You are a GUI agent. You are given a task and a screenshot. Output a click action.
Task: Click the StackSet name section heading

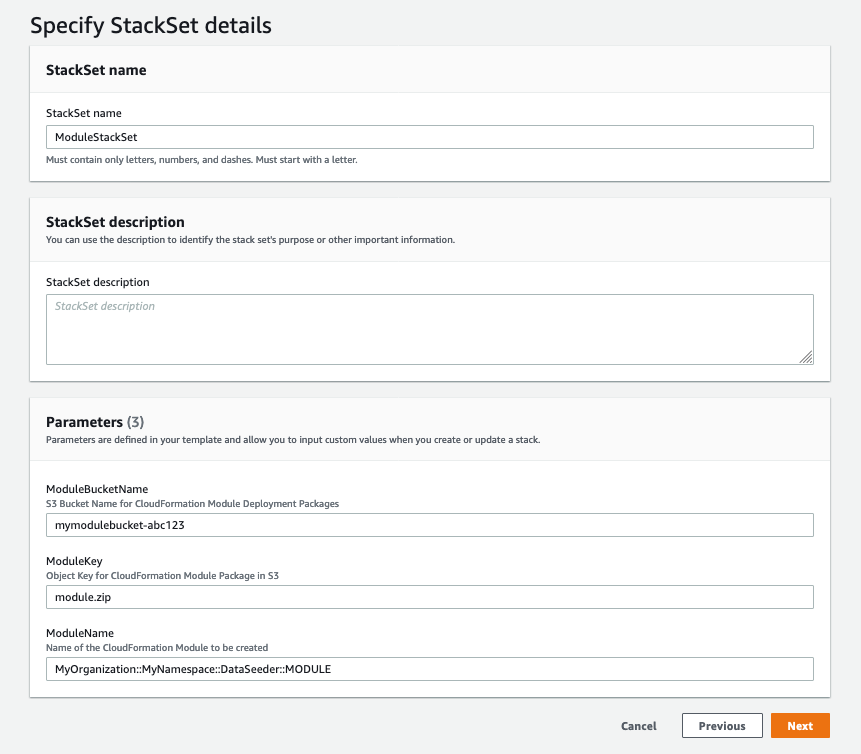click(x=97, y=70)
